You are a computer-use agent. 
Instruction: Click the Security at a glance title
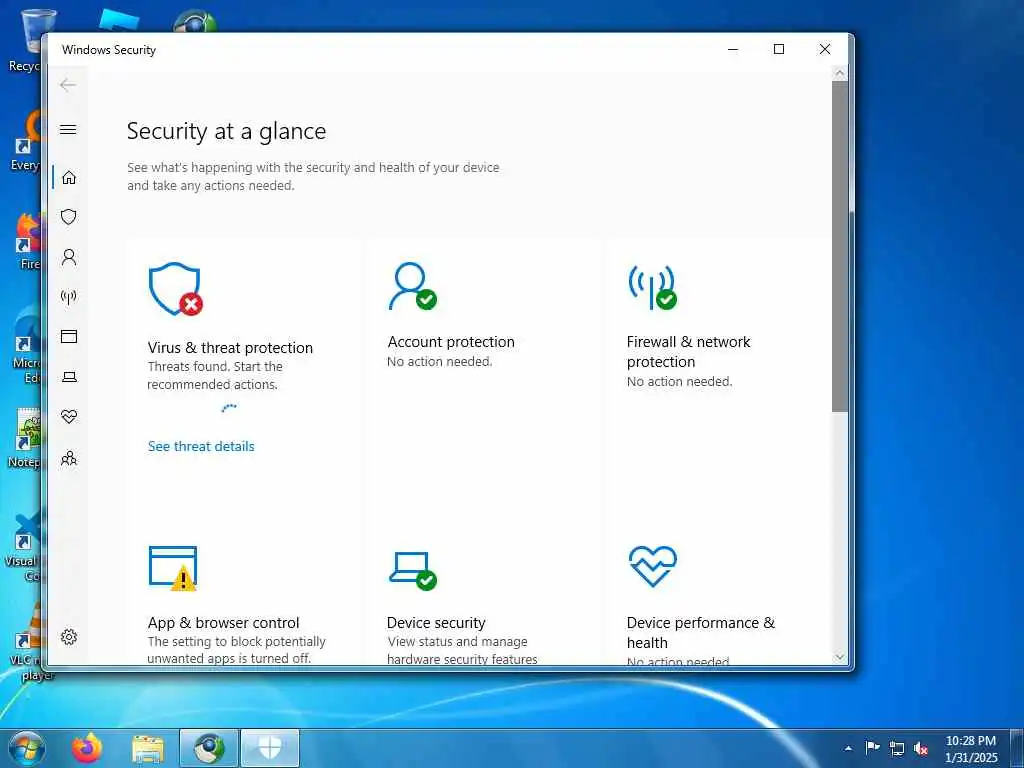[x=226, y=131]
